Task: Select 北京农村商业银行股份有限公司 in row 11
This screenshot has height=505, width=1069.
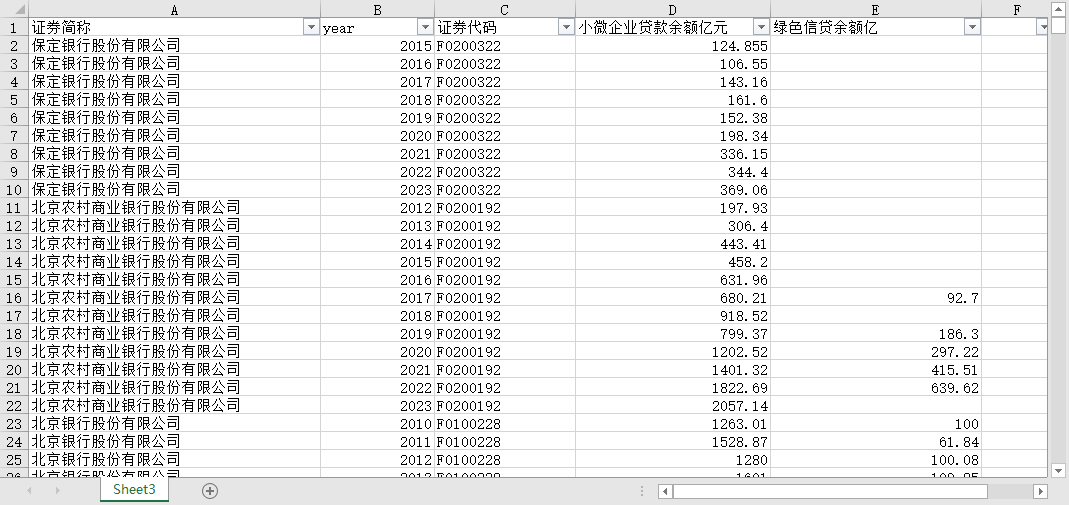Action: [175, 207]
